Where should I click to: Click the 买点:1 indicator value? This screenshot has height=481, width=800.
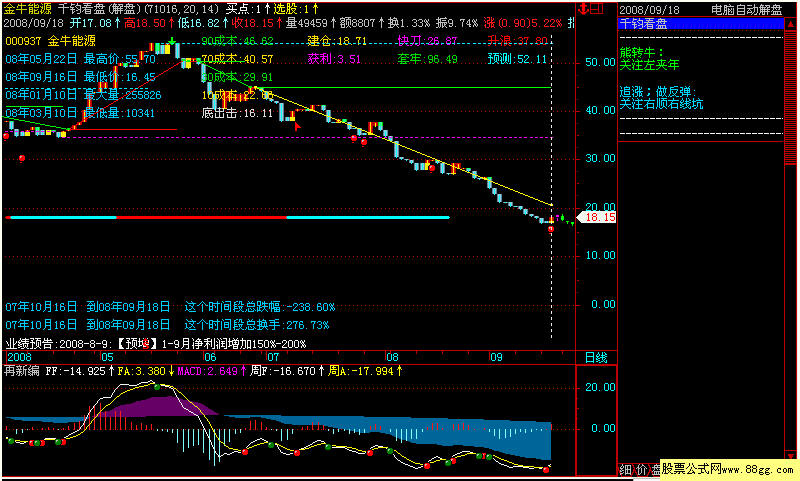click(x=247, y=9)
